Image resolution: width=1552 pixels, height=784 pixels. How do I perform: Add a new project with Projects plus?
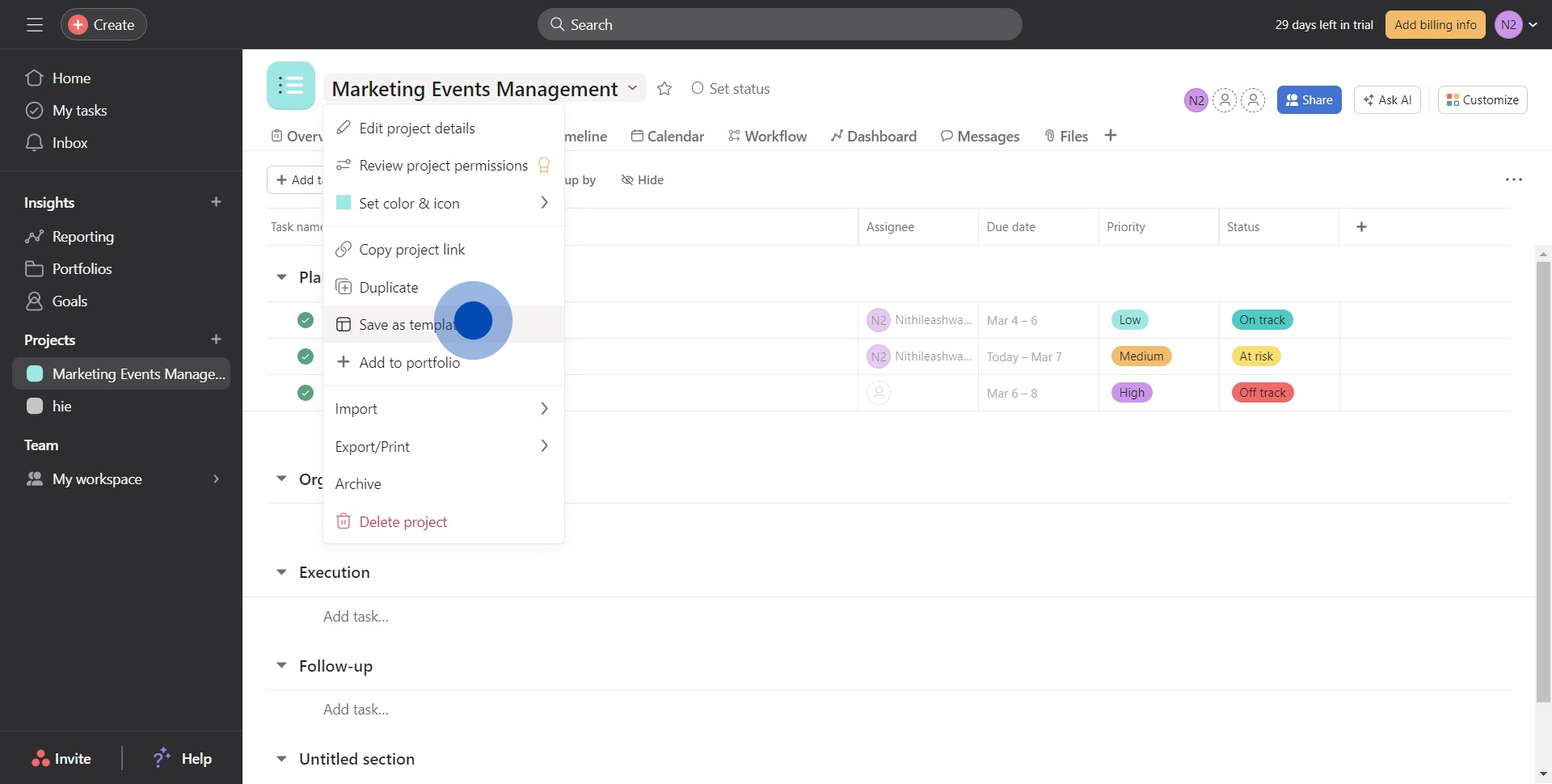[x=216, y=339]
